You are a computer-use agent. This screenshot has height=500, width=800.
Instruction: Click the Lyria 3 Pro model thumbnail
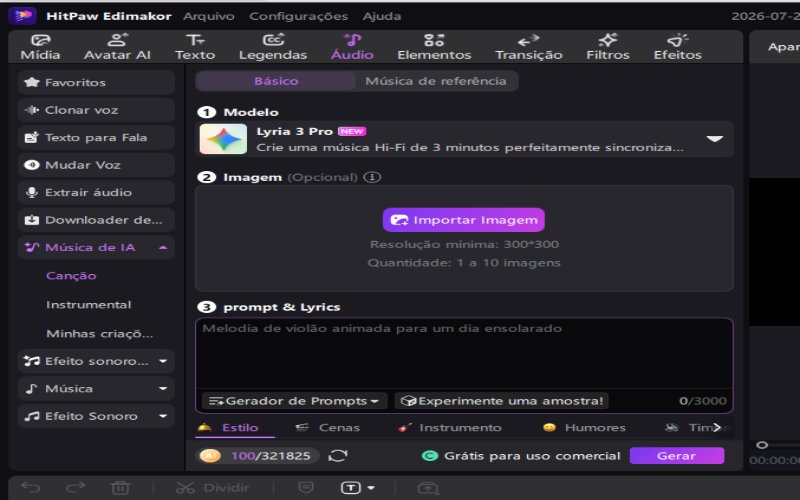223,139
